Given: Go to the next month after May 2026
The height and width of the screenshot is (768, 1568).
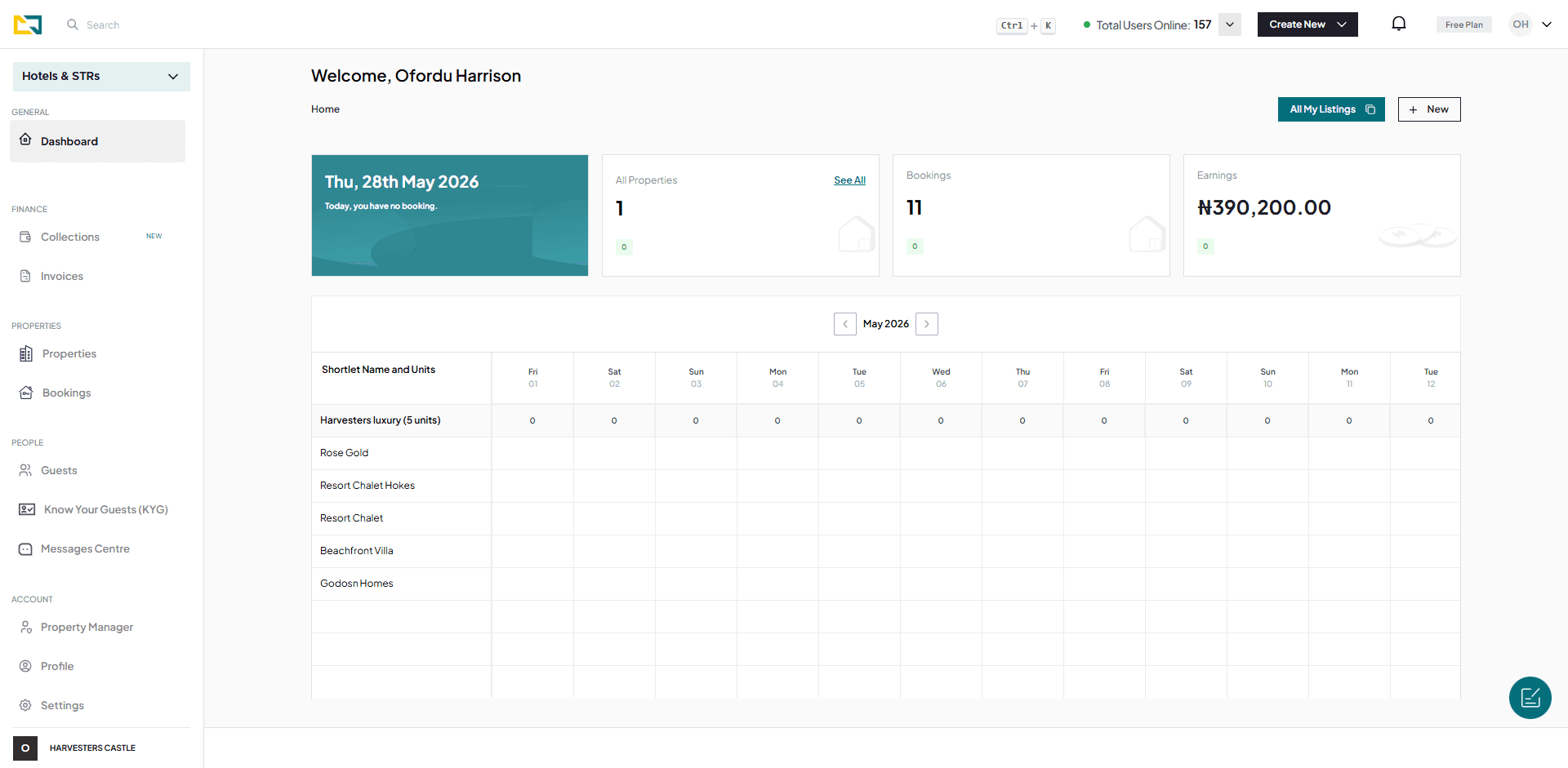Looking at the screenshot, I should pos(927,324).
